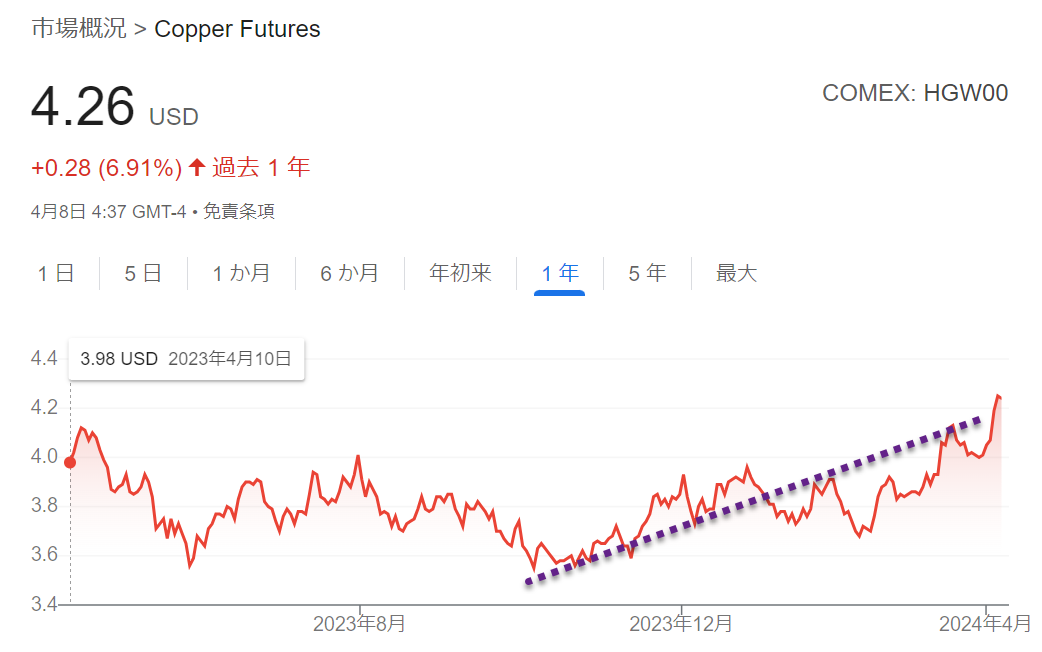The width and height of the screenshot is (1042, 652).
Task: Click the Copper Futures title text
Action: coord(237,29)
